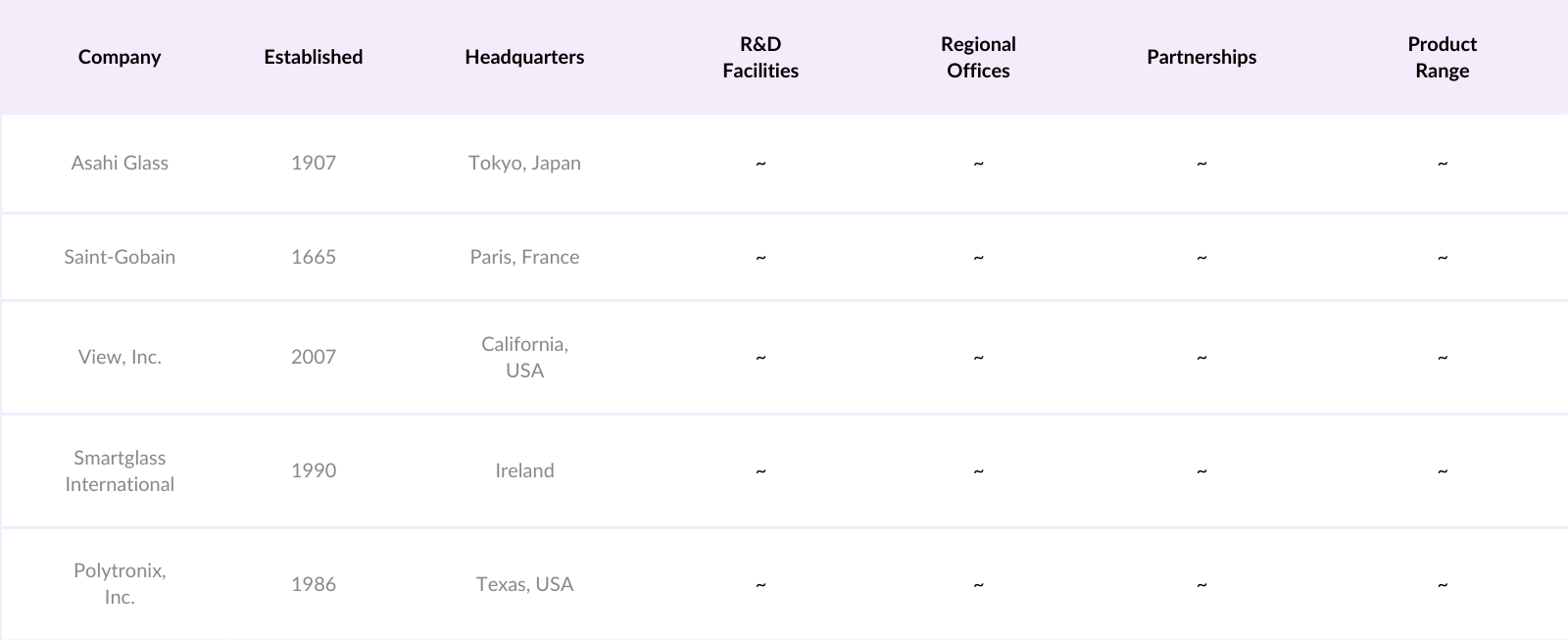Click the Polytronix, Inc. company cell

[120, 583]
